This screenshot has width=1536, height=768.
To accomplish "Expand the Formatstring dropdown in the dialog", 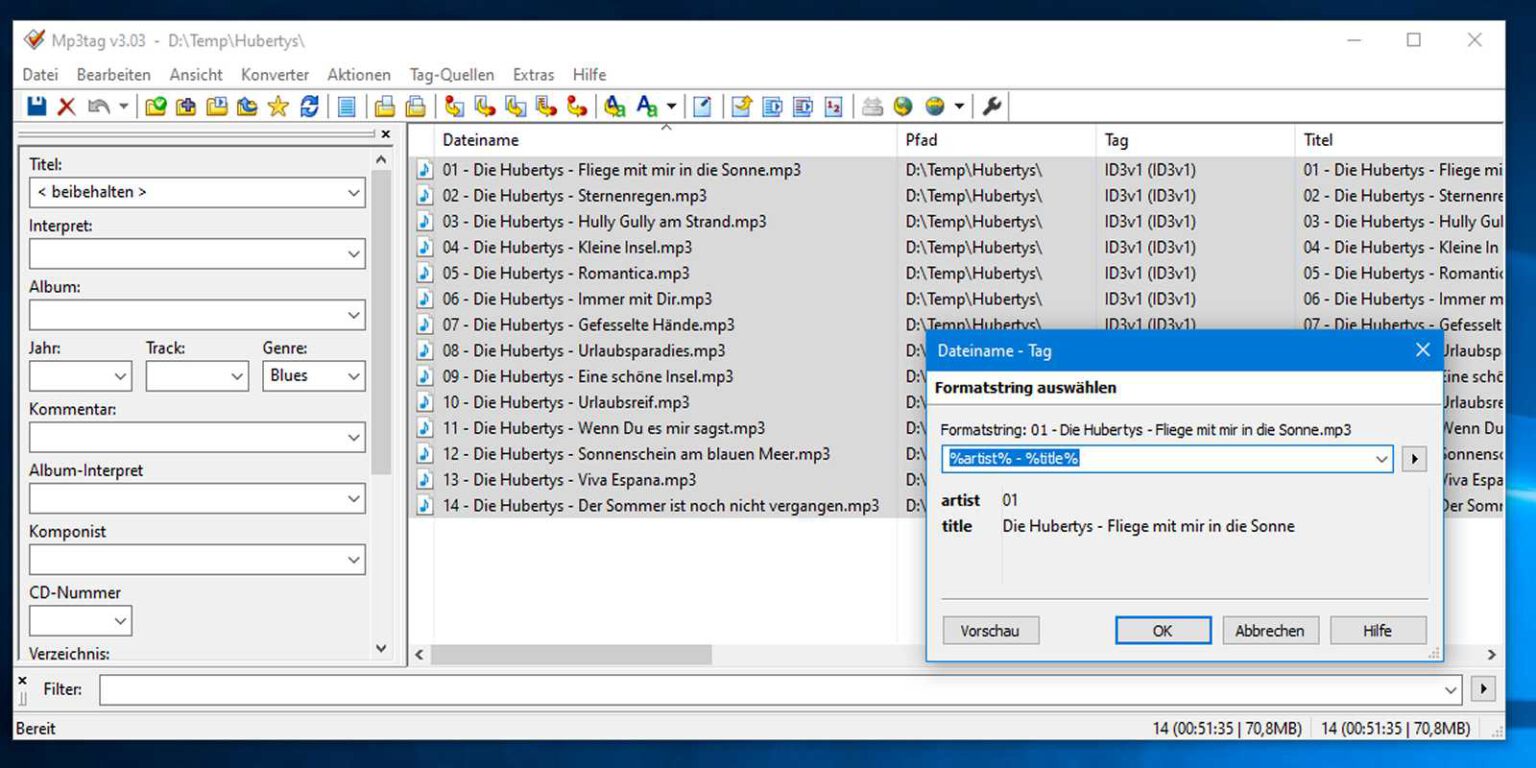I will (x=1381, y=458).
